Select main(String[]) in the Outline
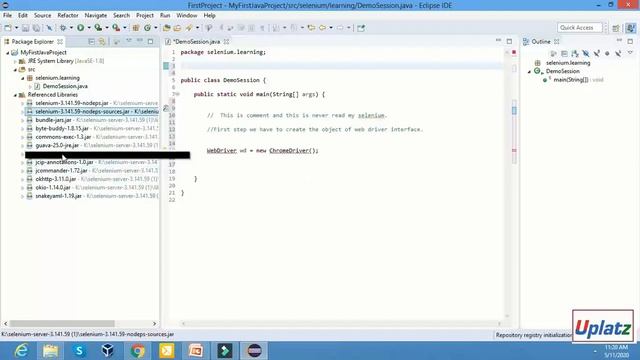640x360 pixels. pos(571,80)
